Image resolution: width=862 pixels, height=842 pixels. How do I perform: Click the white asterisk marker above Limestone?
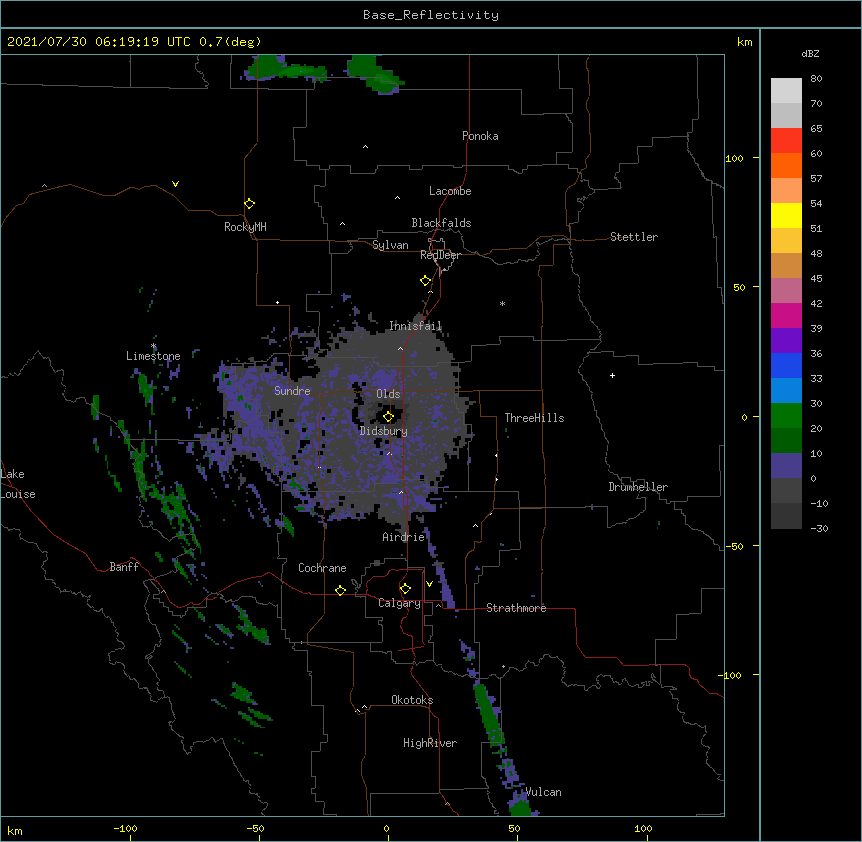tap(154, 346)
